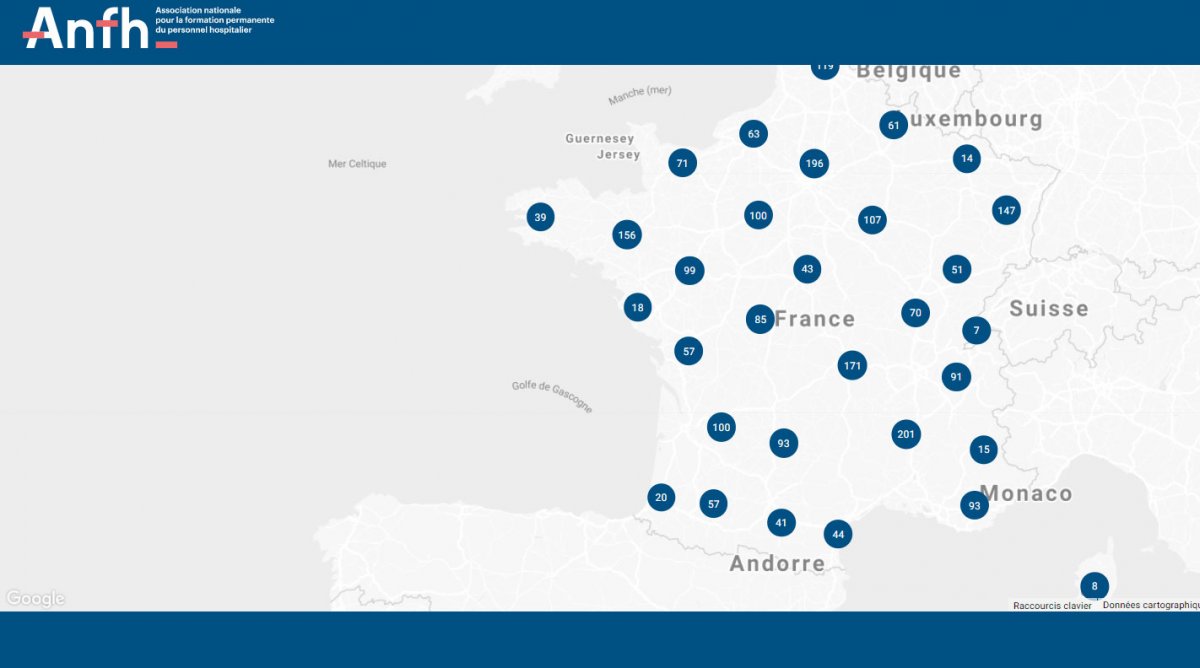Select the cluster labeled 18 on the coast
The height and width of the screenshot is (668, 1200).
click(x=637, y=307)
